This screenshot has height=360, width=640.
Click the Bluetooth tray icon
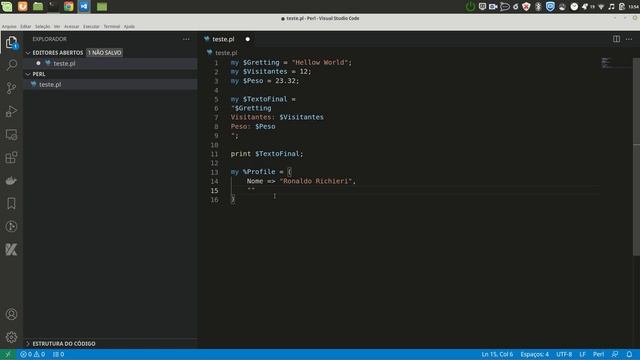(x=538, y=6)
